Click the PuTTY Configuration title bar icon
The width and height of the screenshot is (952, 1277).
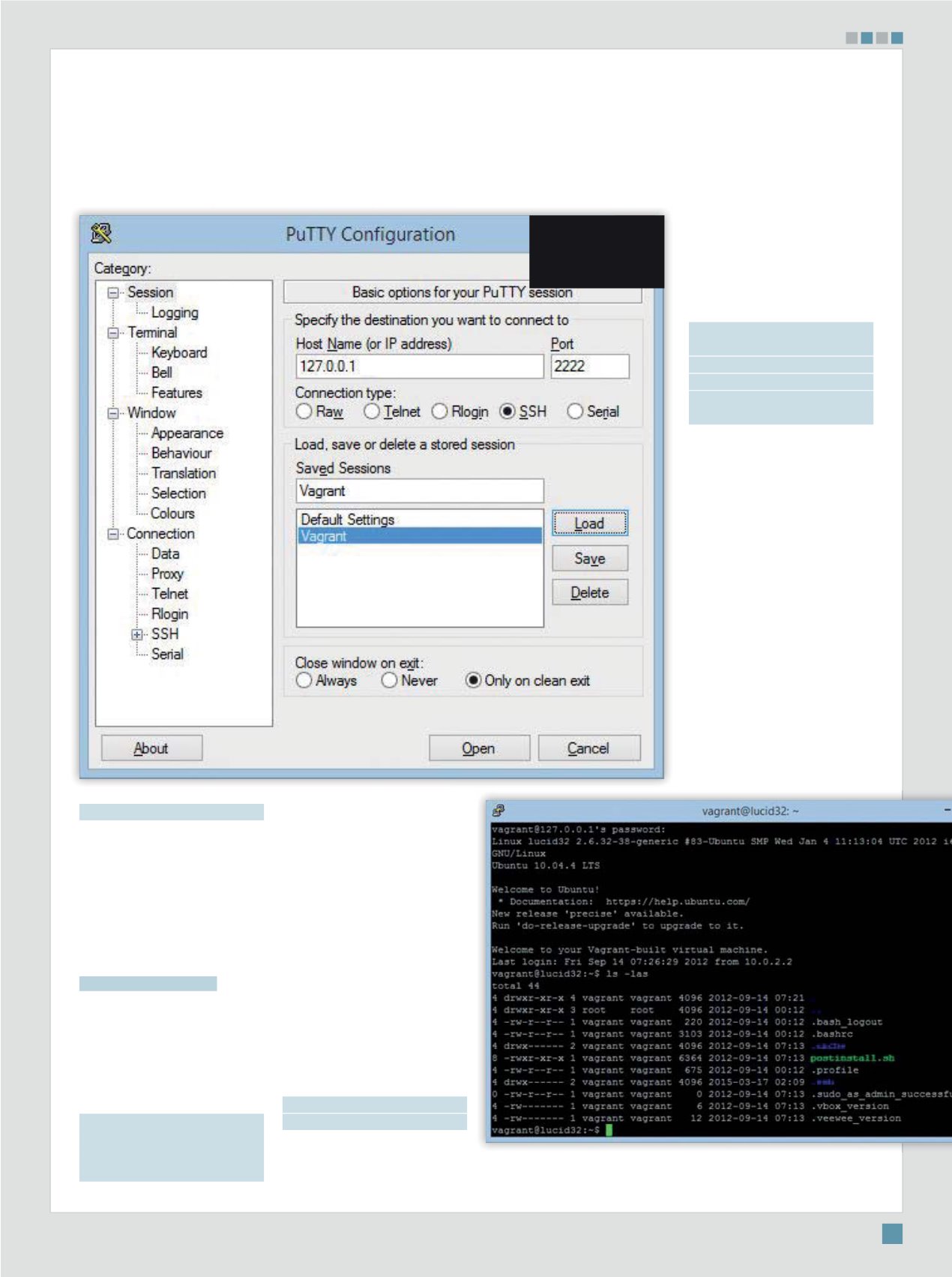click(101, 234)
